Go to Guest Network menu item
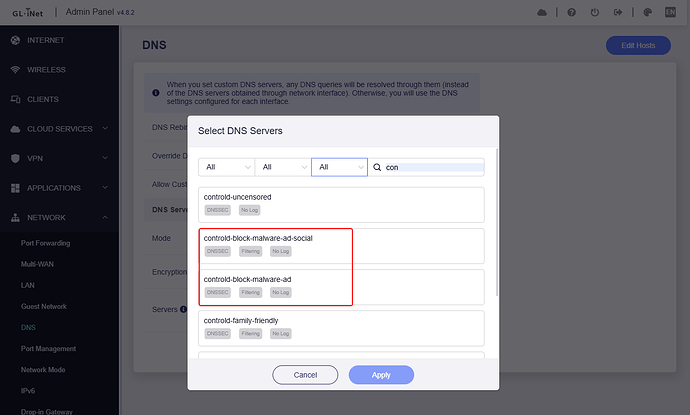This screenshot has width=690, height=415. pyautogui.click(x=44, y=306)
